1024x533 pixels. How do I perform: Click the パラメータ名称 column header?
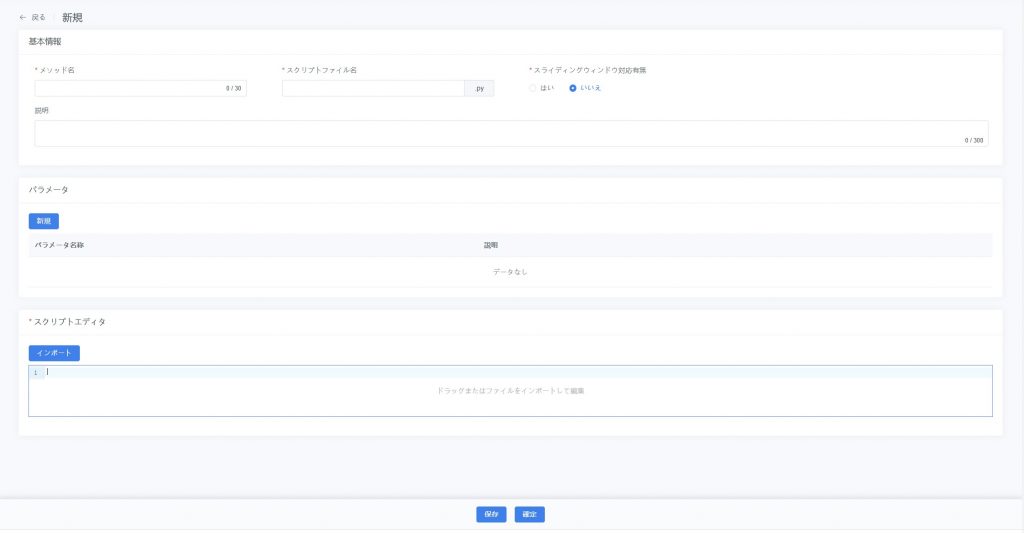coord(59,245)
